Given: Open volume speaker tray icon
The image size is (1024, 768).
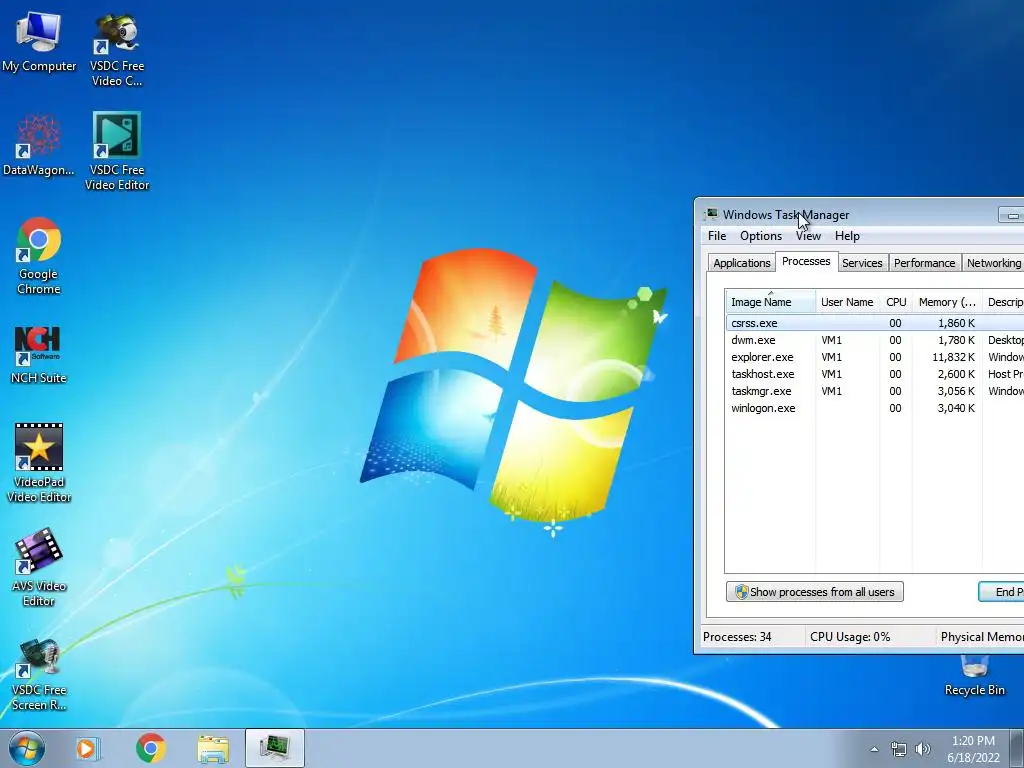Looking at the screenshot, I should (x=922, y=749).
